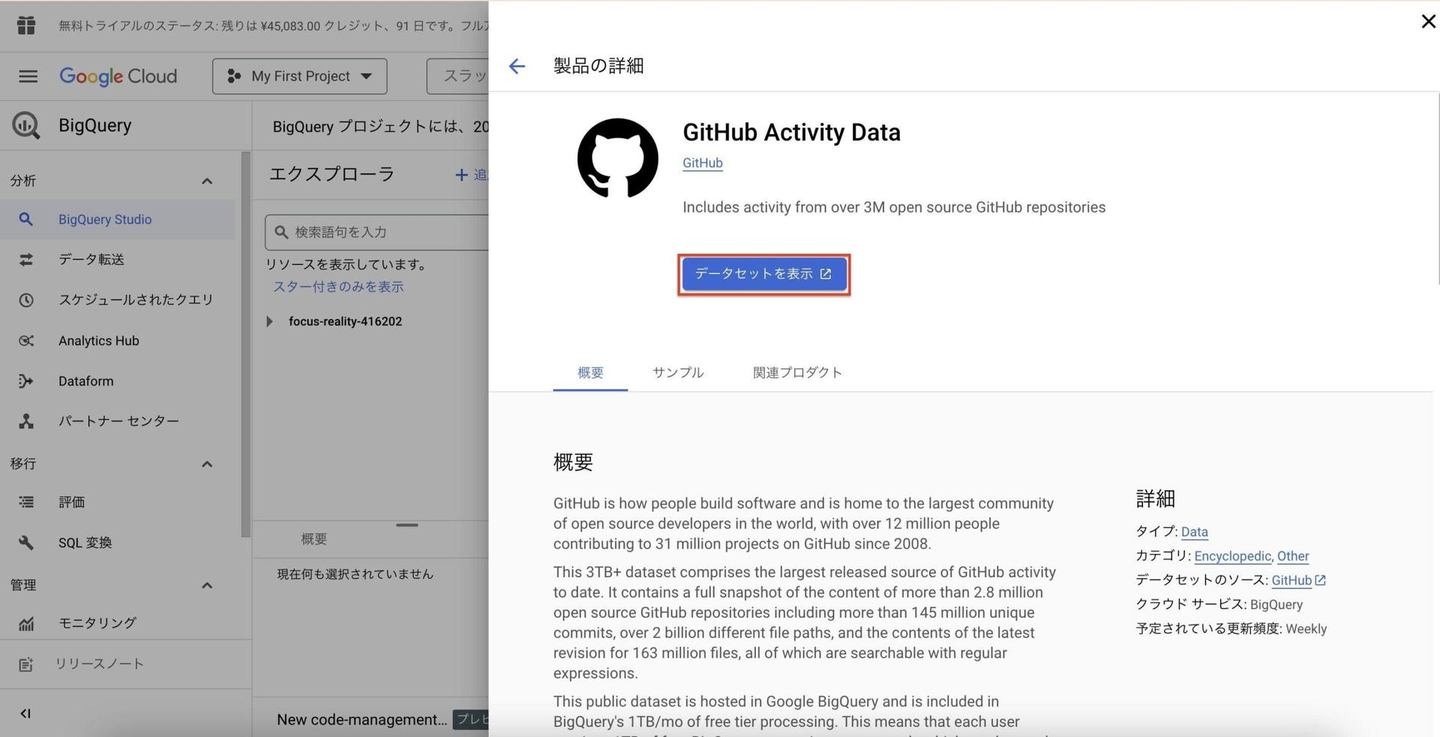This screenshot has height=737, width=1440.
Task: Open パートナー センター in the sidebar
Action: [118, 421]
